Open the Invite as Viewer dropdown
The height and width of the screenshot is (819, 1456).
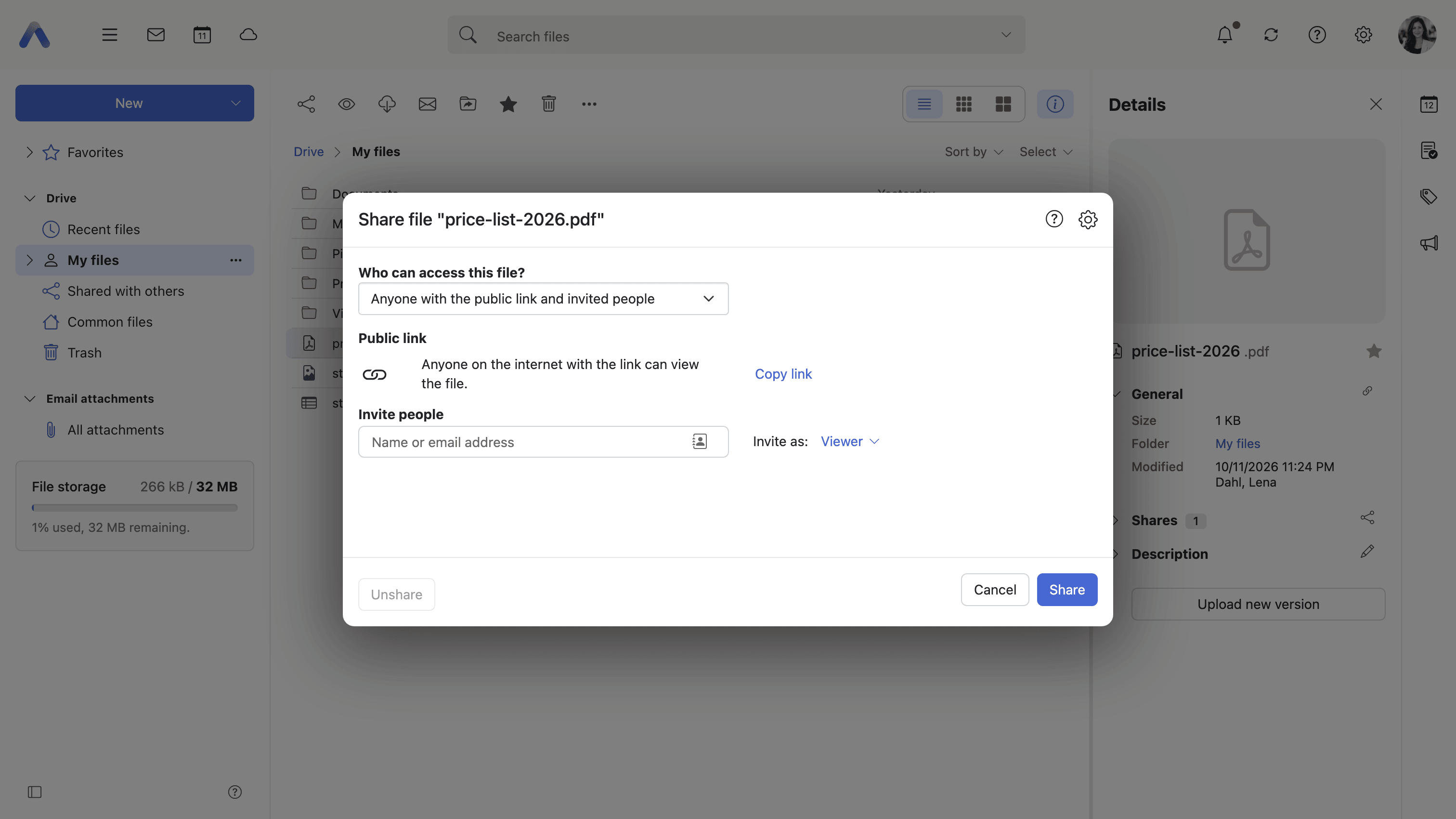click(849, 441)
